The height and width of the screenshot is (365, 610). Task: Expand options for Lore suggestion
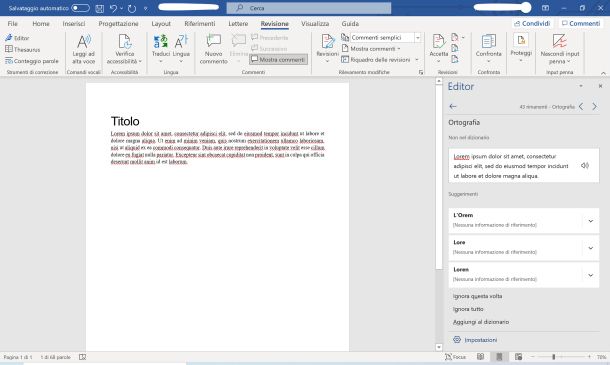591,248
